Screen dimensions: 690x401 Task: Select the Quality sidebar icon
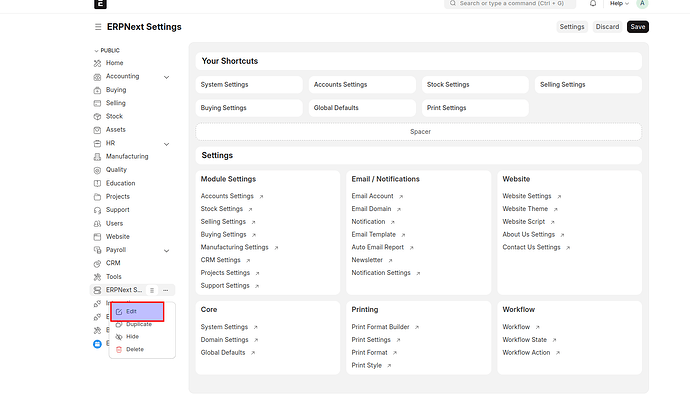tap(97, 170)
